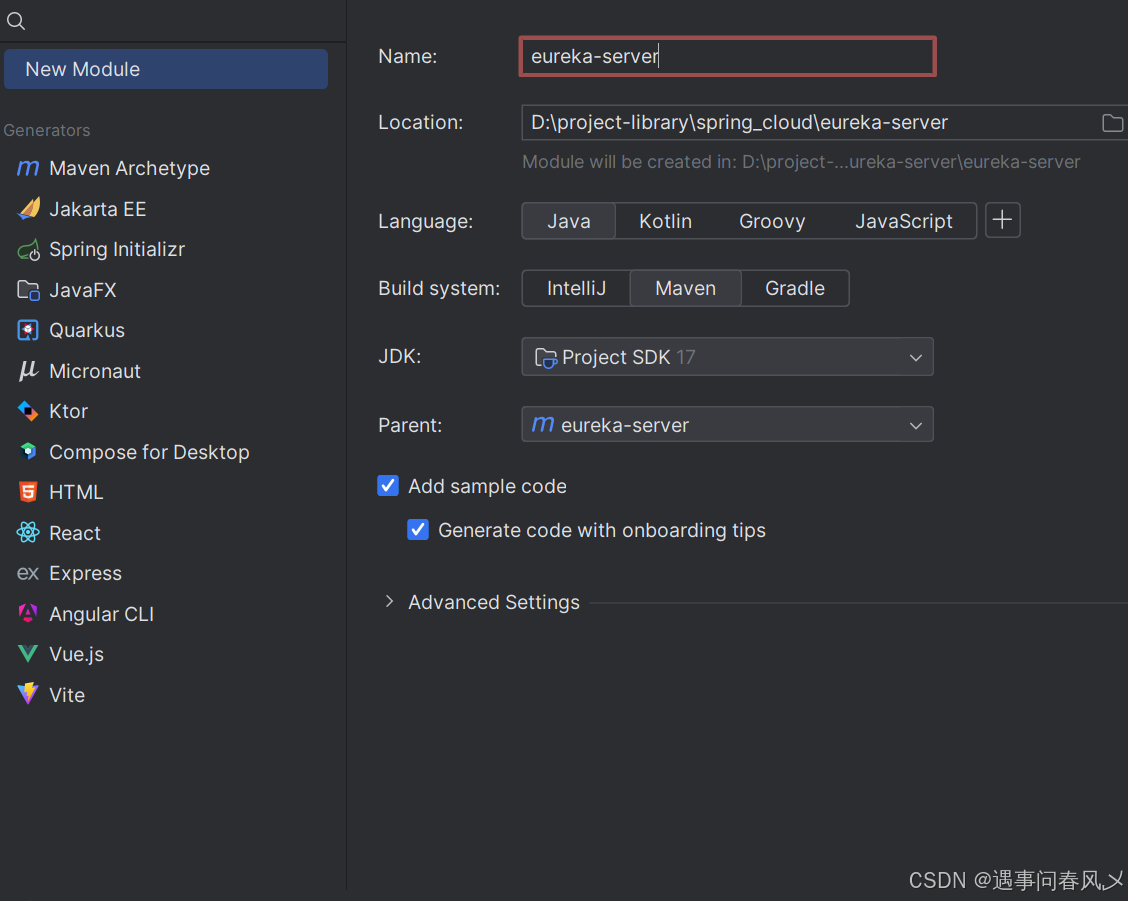Select the Quarkus generator icon
The image size is (1128, 901).
click(x=28, y=330)
